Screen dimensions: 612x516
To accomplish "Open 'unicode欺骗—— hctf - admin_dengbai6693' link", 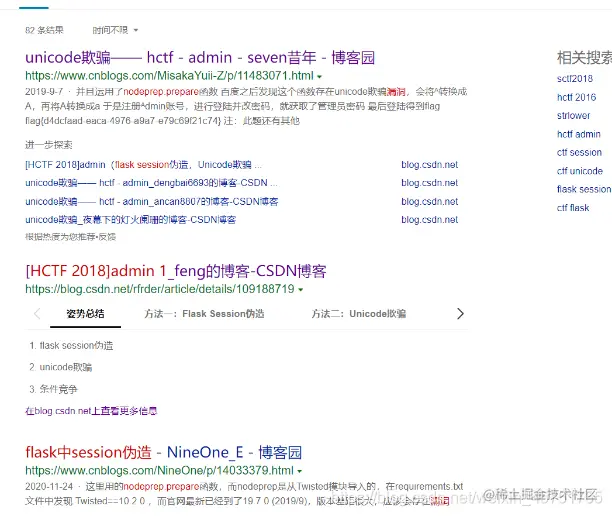I will click(151, 183).
